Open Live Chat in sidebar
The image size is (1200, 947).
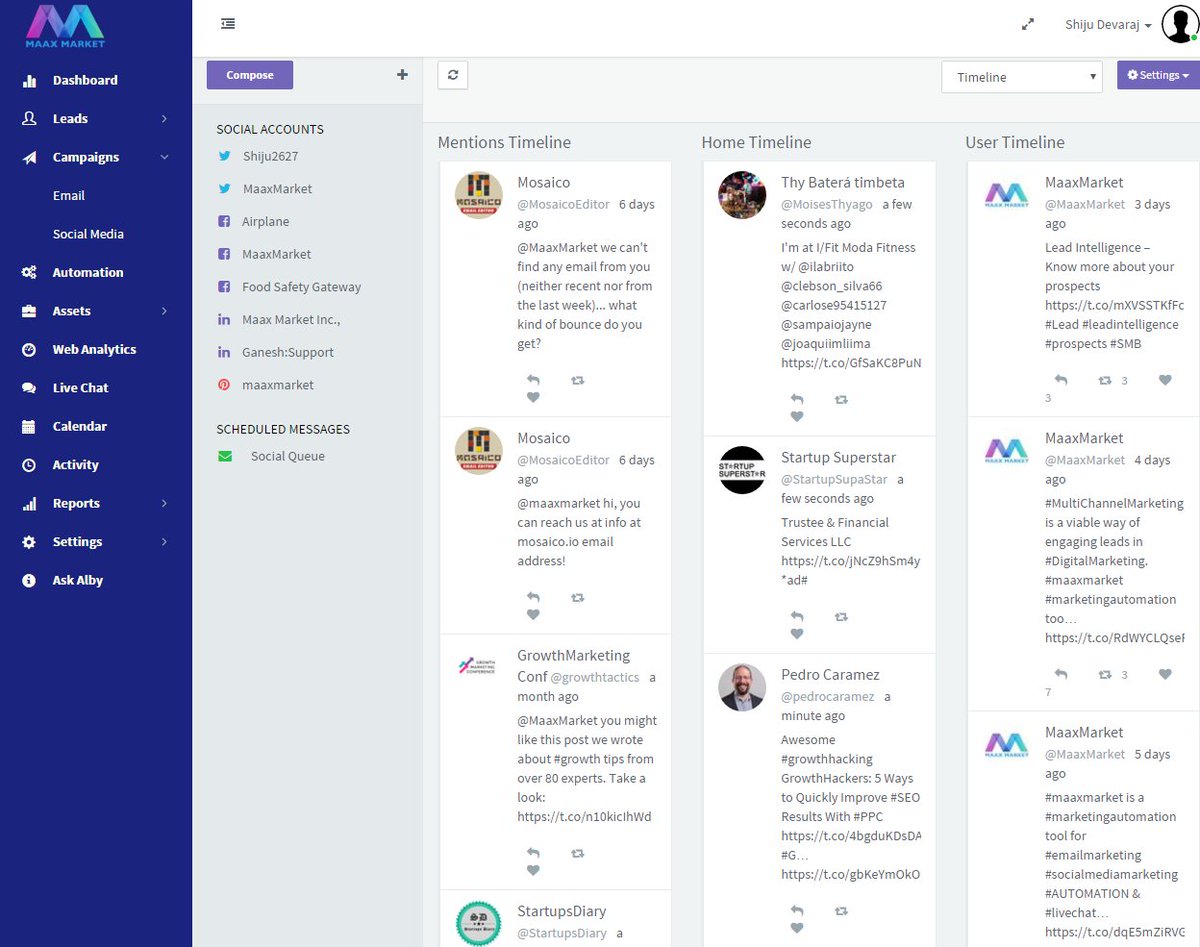click(80, 388)
